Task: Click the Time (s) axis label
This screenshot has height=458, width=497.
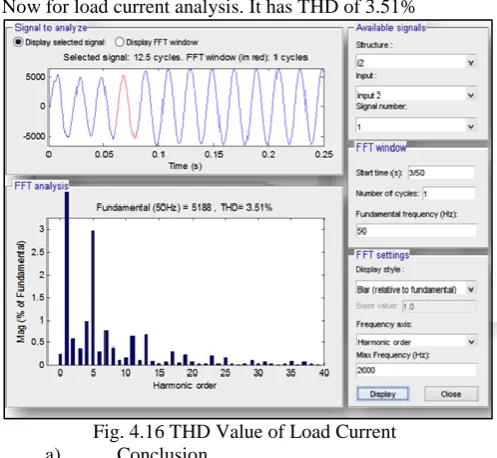Action: click(x=185, y=166)
